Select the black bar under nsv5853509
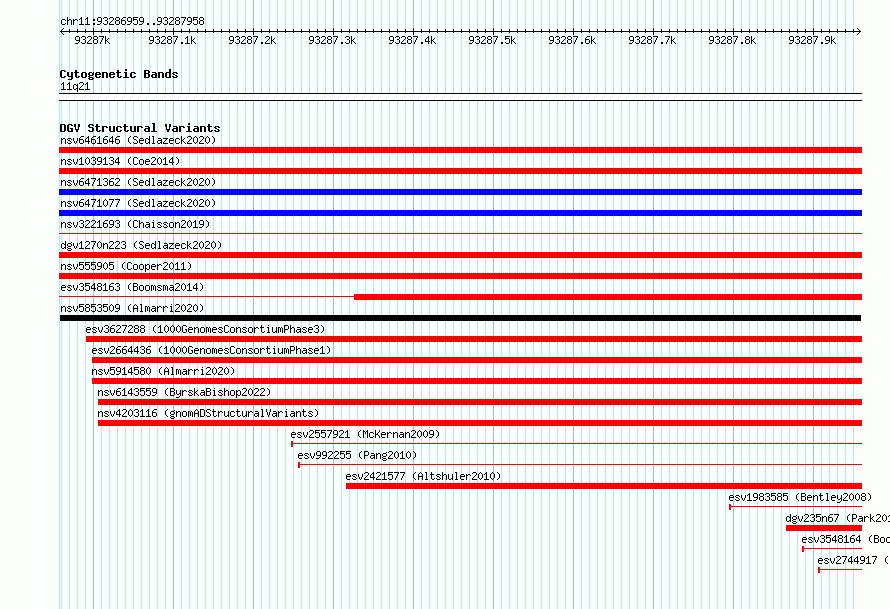This screenshot has width=890, height=609. (x=460, y=318)
